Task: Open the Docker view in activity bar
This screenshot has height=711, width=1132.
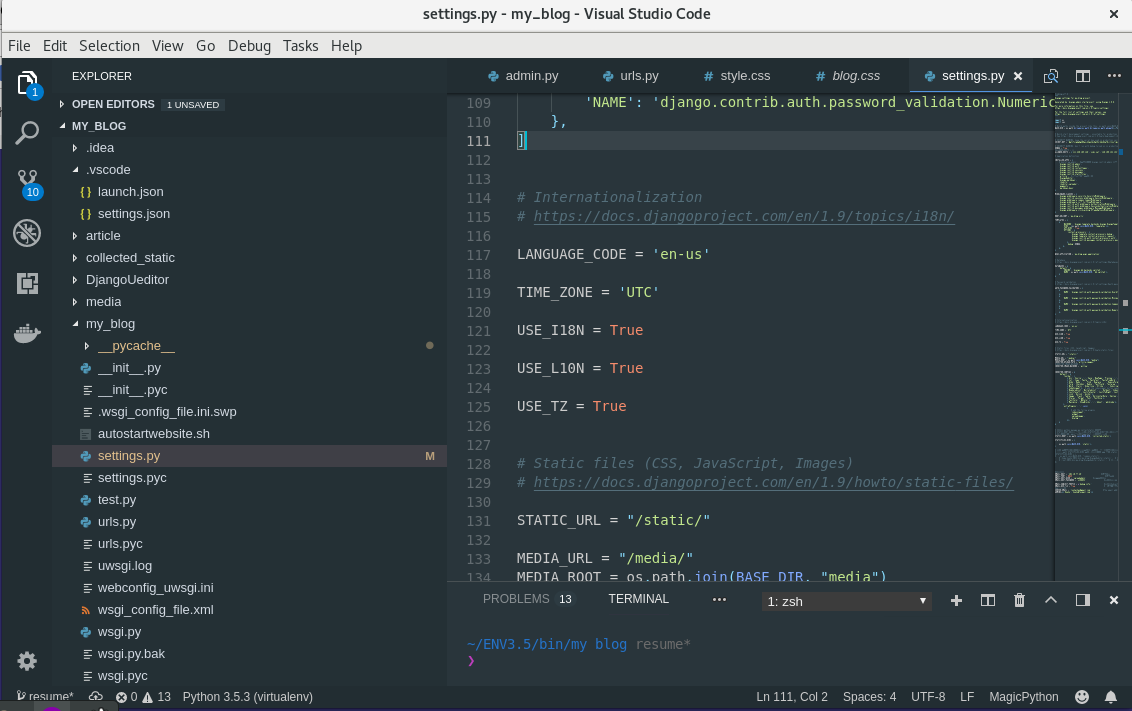Action: click(x=27, y=334)
